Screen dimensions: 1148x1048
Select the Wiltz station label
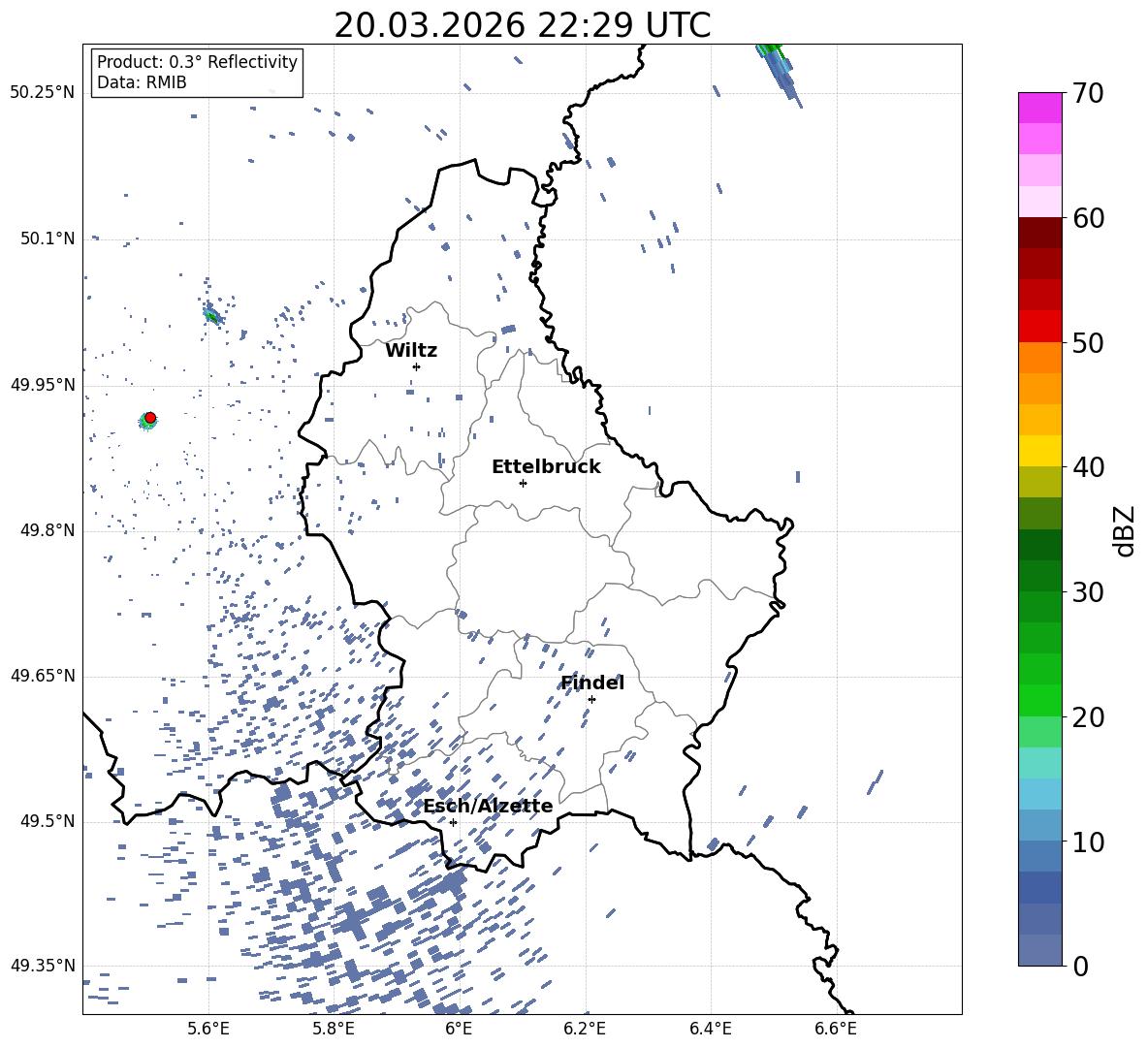click(411, 351)
